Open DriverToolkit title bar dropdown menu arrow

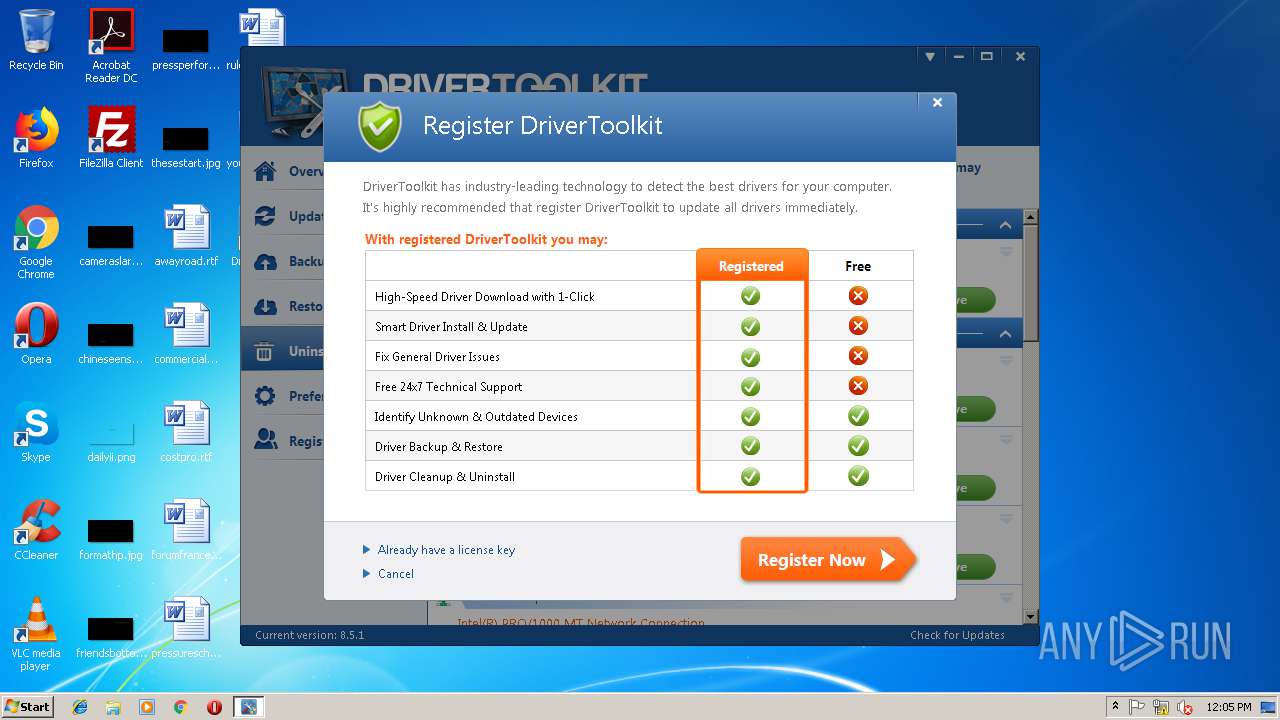point(930,57)
